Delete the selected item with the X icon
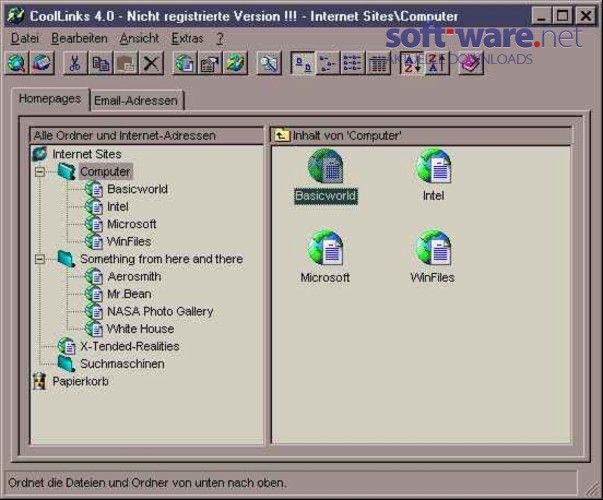 click(x=151, y=63)
